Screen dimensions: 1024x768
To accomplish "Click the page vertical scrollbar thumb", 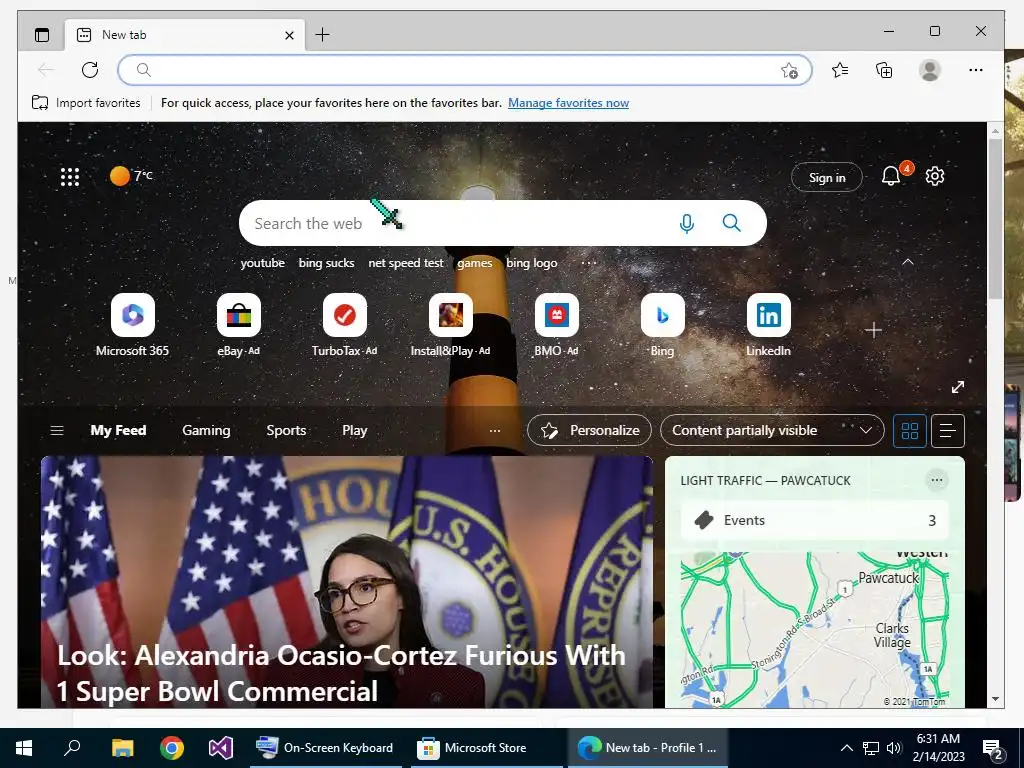I will click(995, 219).
